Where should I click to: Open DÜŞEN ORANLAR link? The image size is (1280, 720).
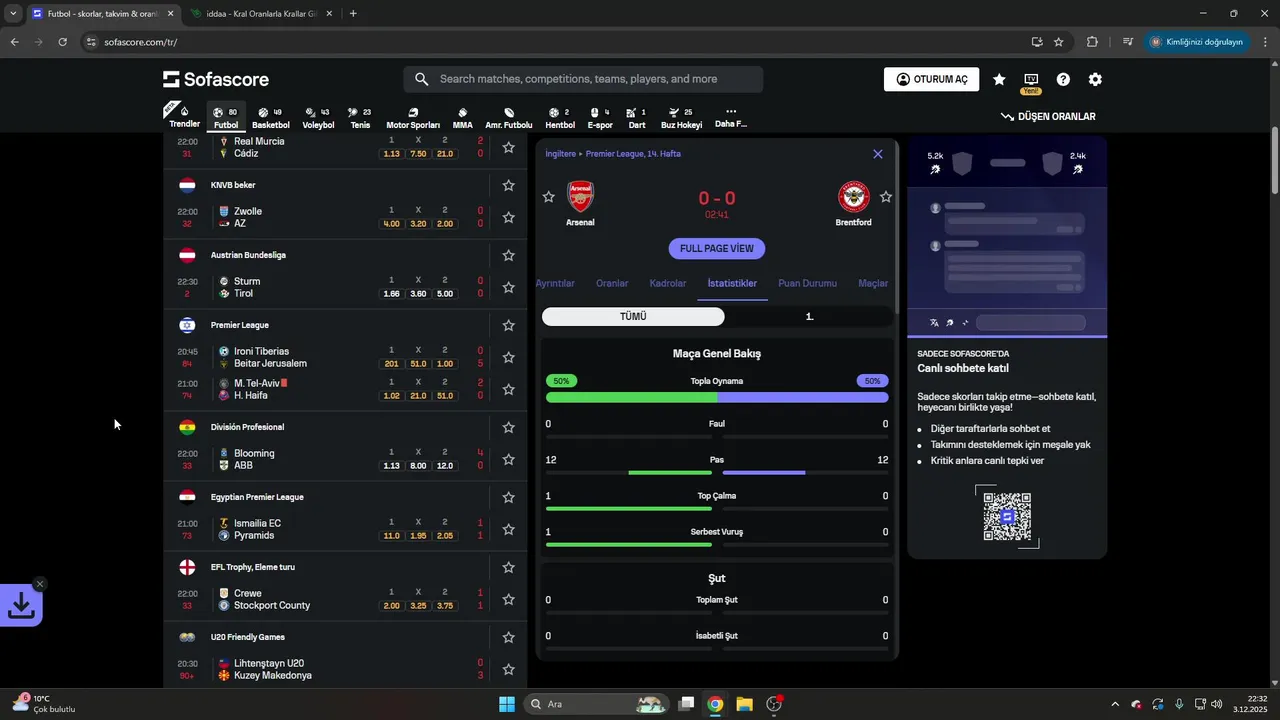pyautogui.click(x=1048, y=117)
